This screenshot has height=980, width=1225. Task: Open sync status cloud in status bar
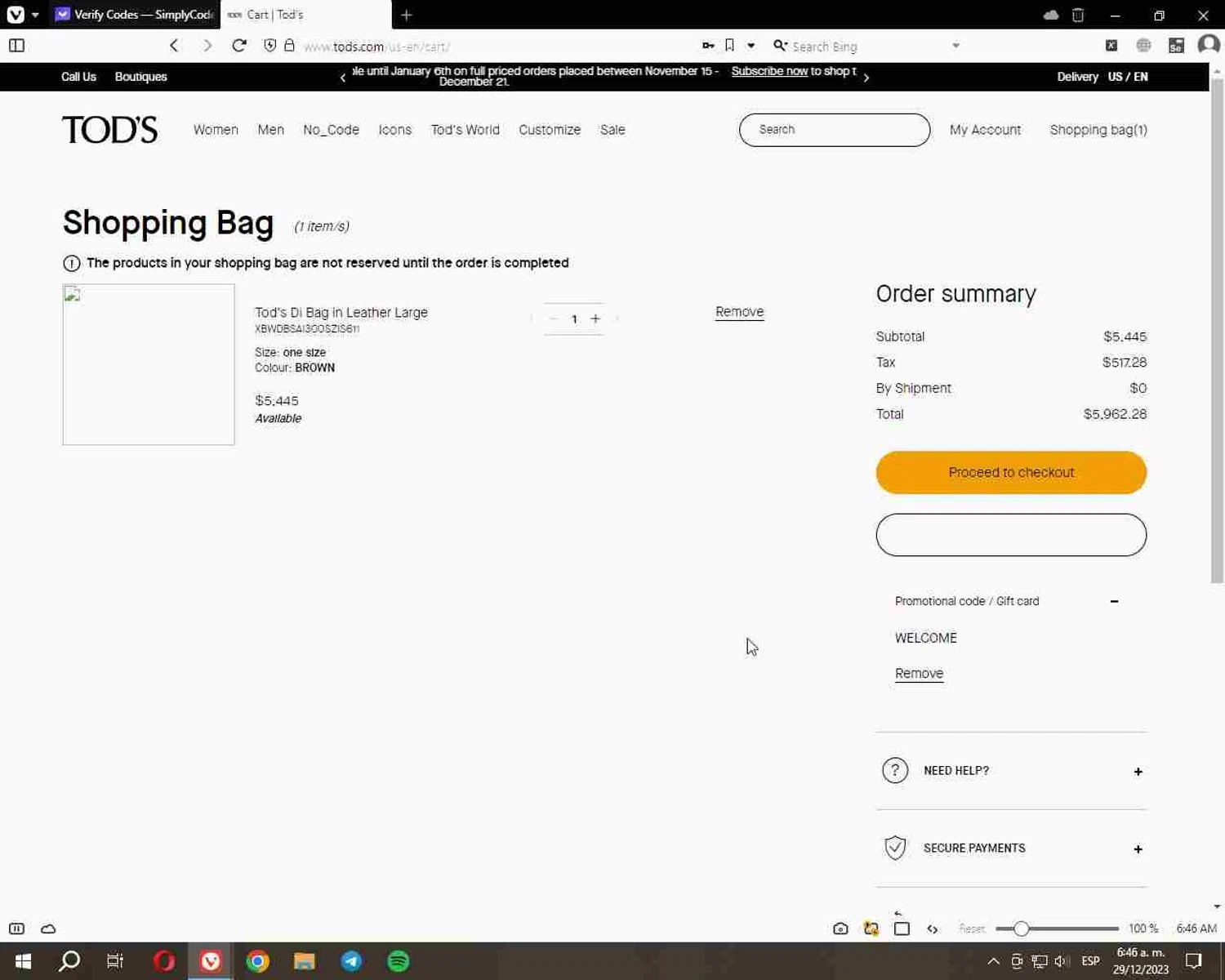pos(48,929)
